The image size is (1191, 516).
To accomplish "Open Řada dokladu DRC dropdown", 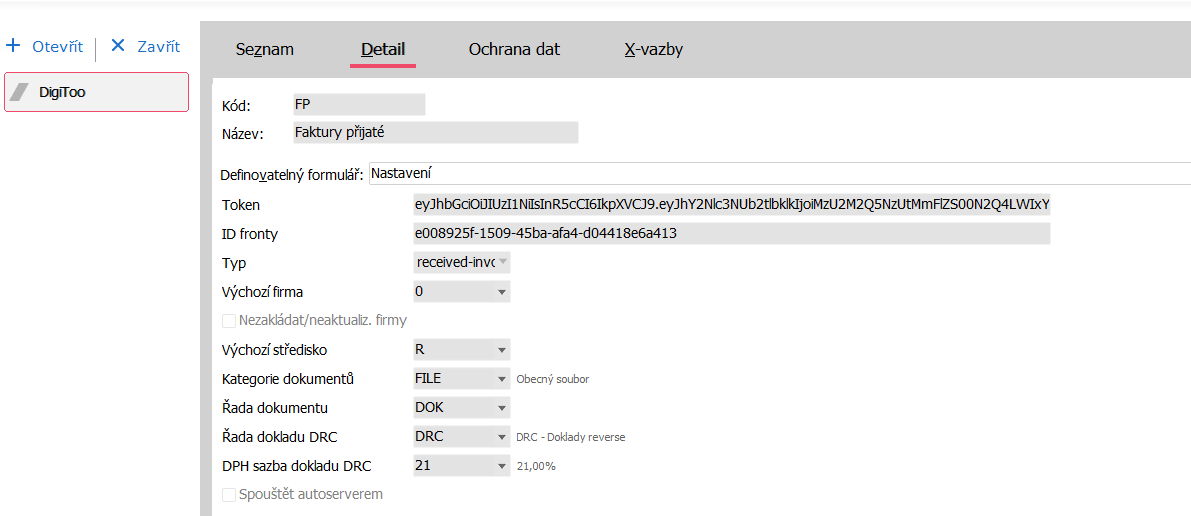I will pos(502,437).
